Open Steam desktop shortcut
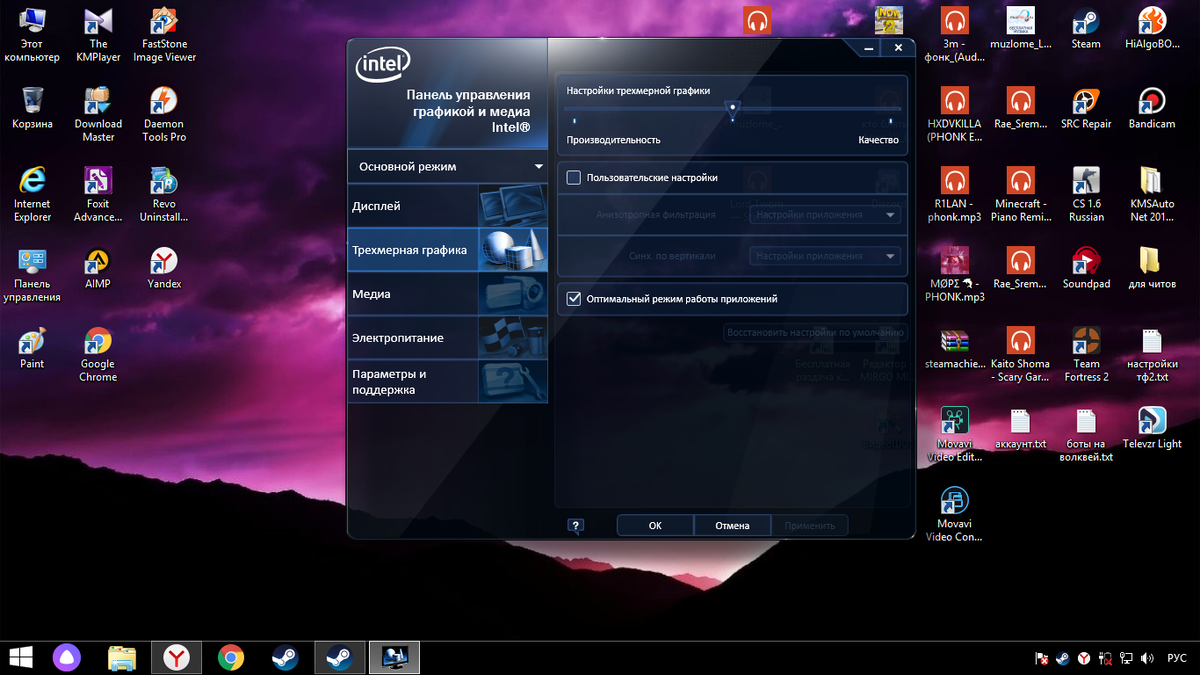 (x=1086, y=28)
